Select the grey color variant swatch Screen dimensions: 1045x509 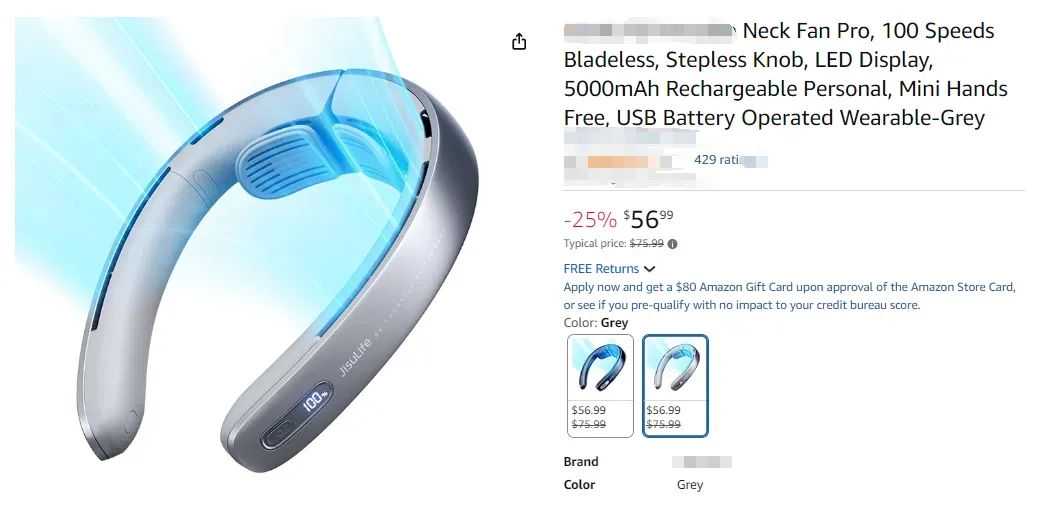(x=675, y=386)
